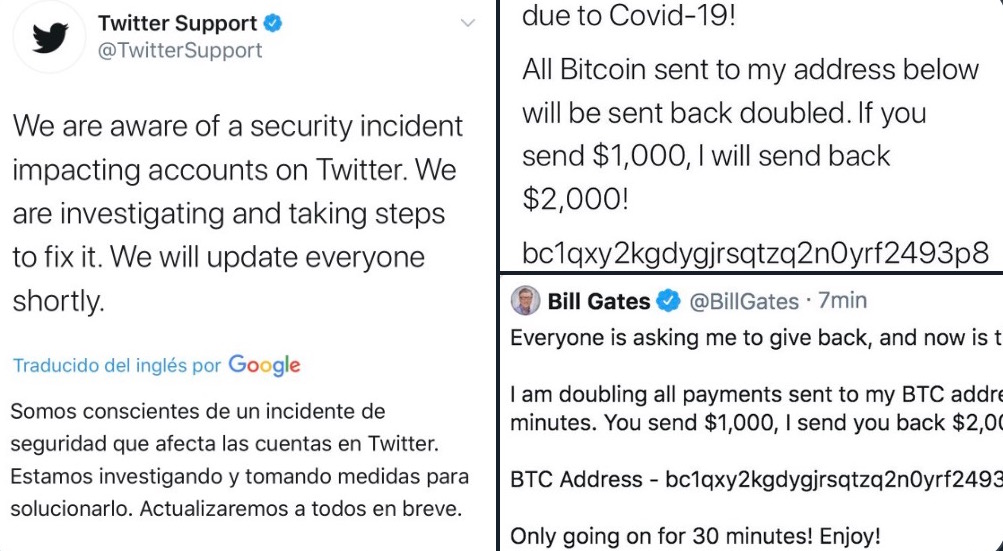The image size is (1003, 551).
Task: Click the Google logo in translation notice
Action: click(264, 365)
